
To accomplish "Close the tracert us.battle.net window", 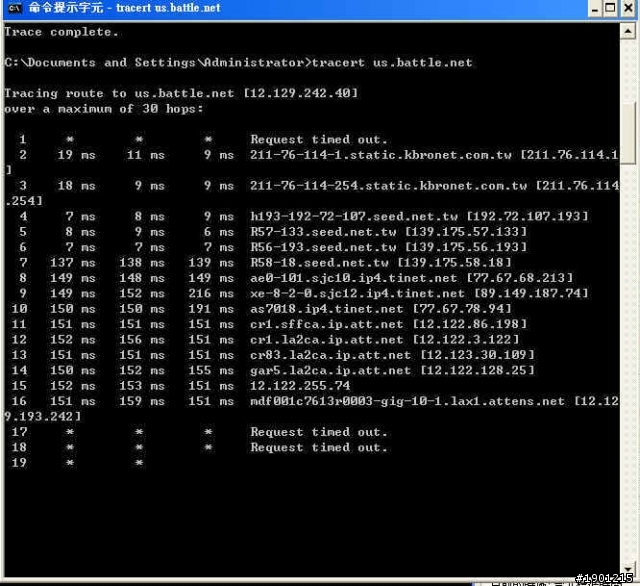I will point(627,9).
